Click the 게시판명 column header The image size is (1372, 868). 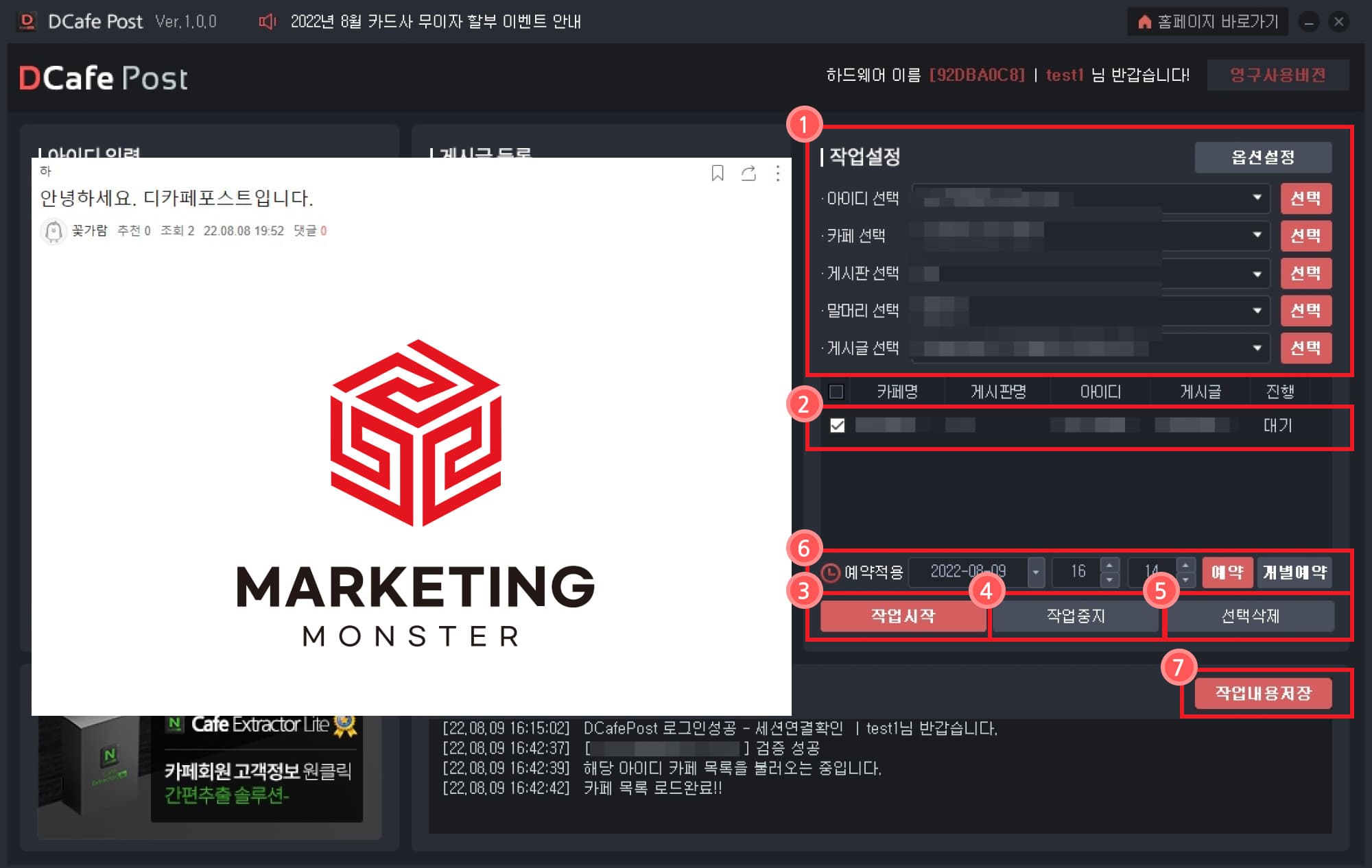click(998, 391)
